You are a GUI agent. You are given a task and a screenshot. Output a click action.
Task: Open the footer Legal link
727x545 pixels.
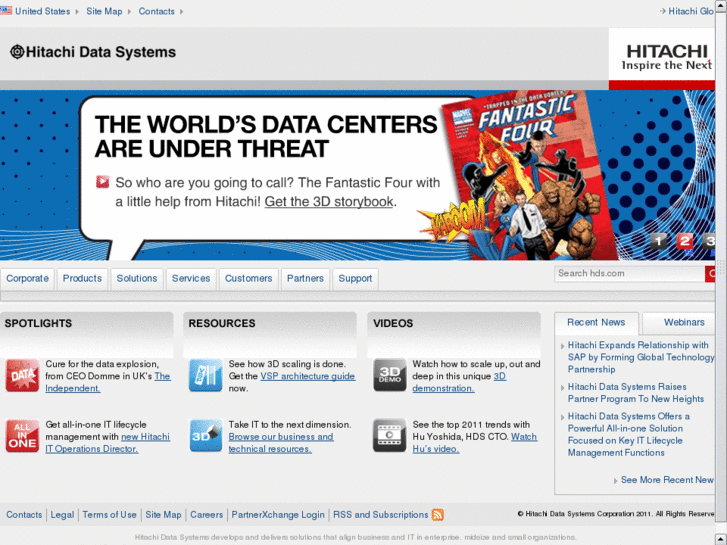[x=62, y=515]
